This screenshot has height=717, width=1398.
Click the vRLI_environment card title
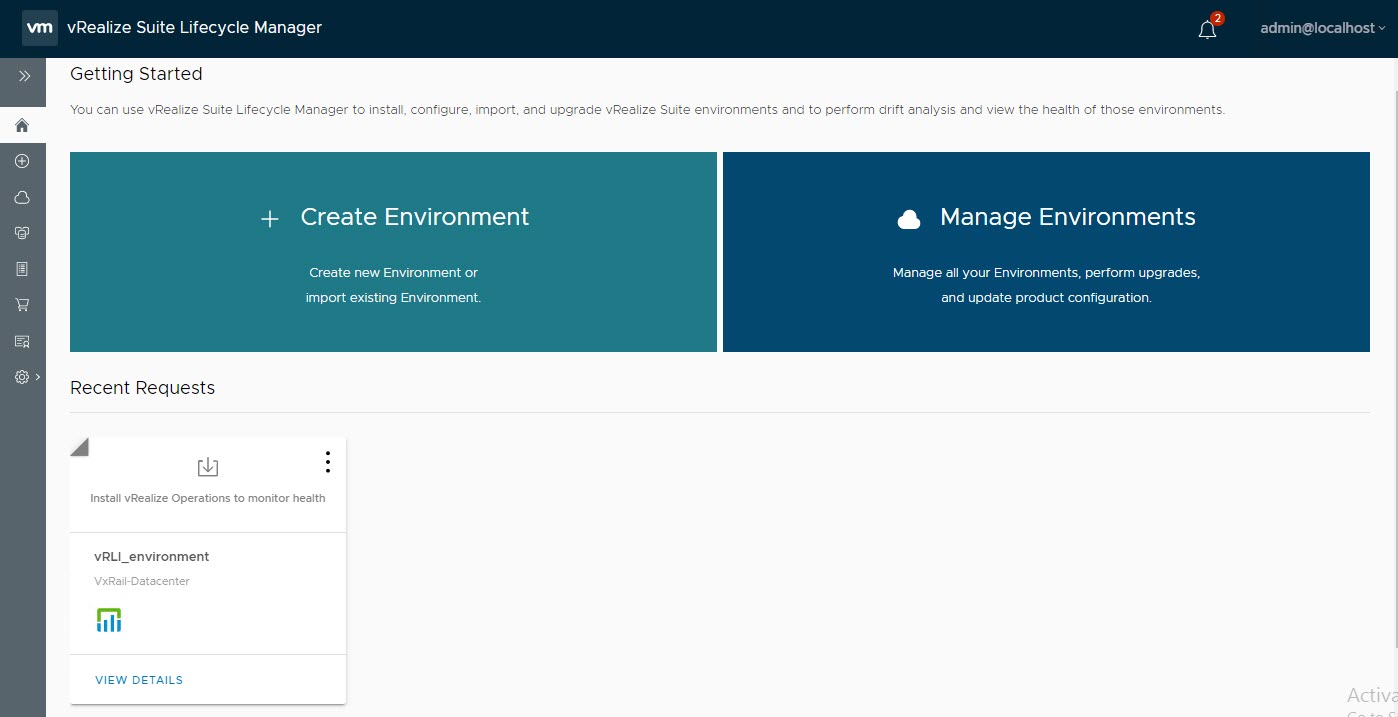coord(152,557)
